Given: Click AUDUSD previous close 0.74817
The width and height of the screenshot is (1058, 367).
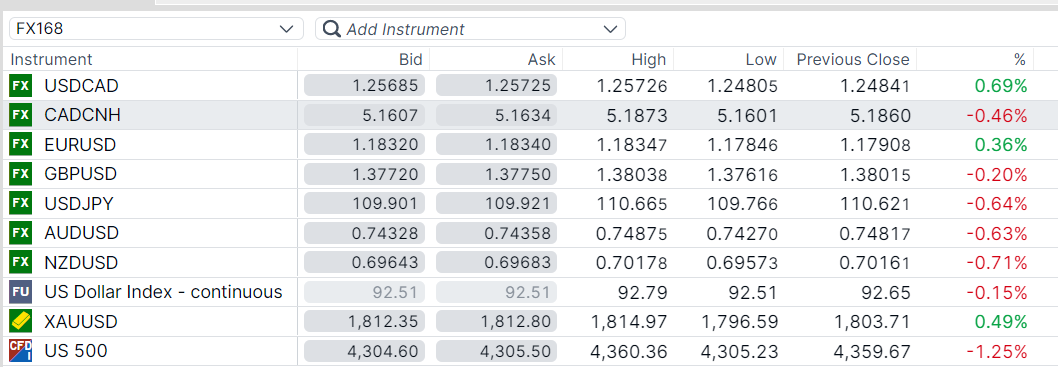Looking at the screenshot, I should coord(874,233).
